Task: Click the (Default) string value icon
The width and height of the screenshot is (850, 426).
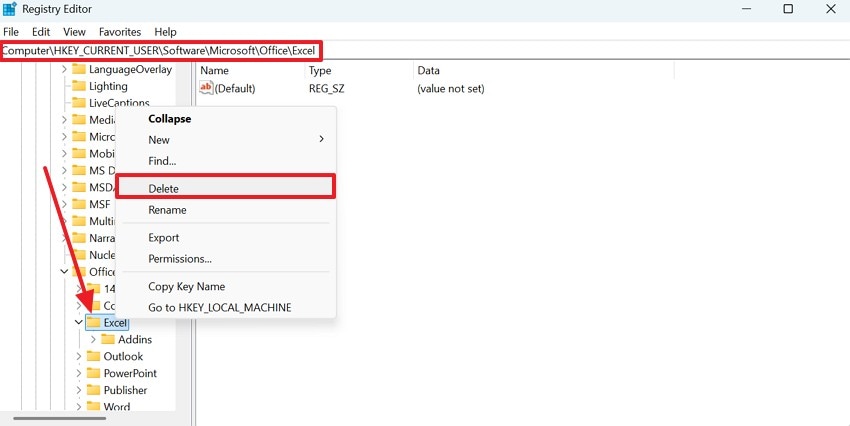Action: pyautogui.click(x=207, y=87)
